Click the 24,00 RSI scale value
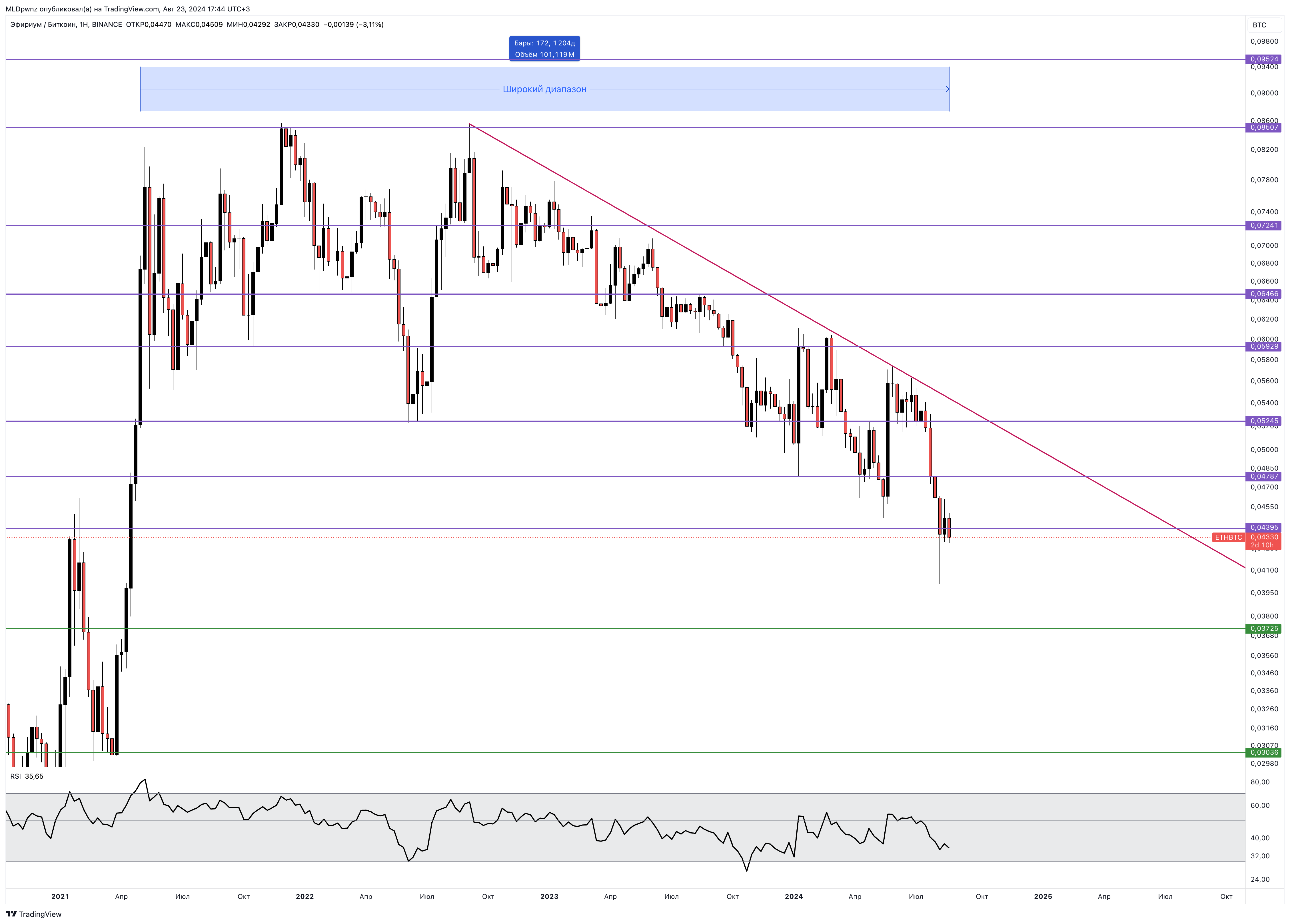Viewport: 1290px width, 924px height. click(1260, 879)
